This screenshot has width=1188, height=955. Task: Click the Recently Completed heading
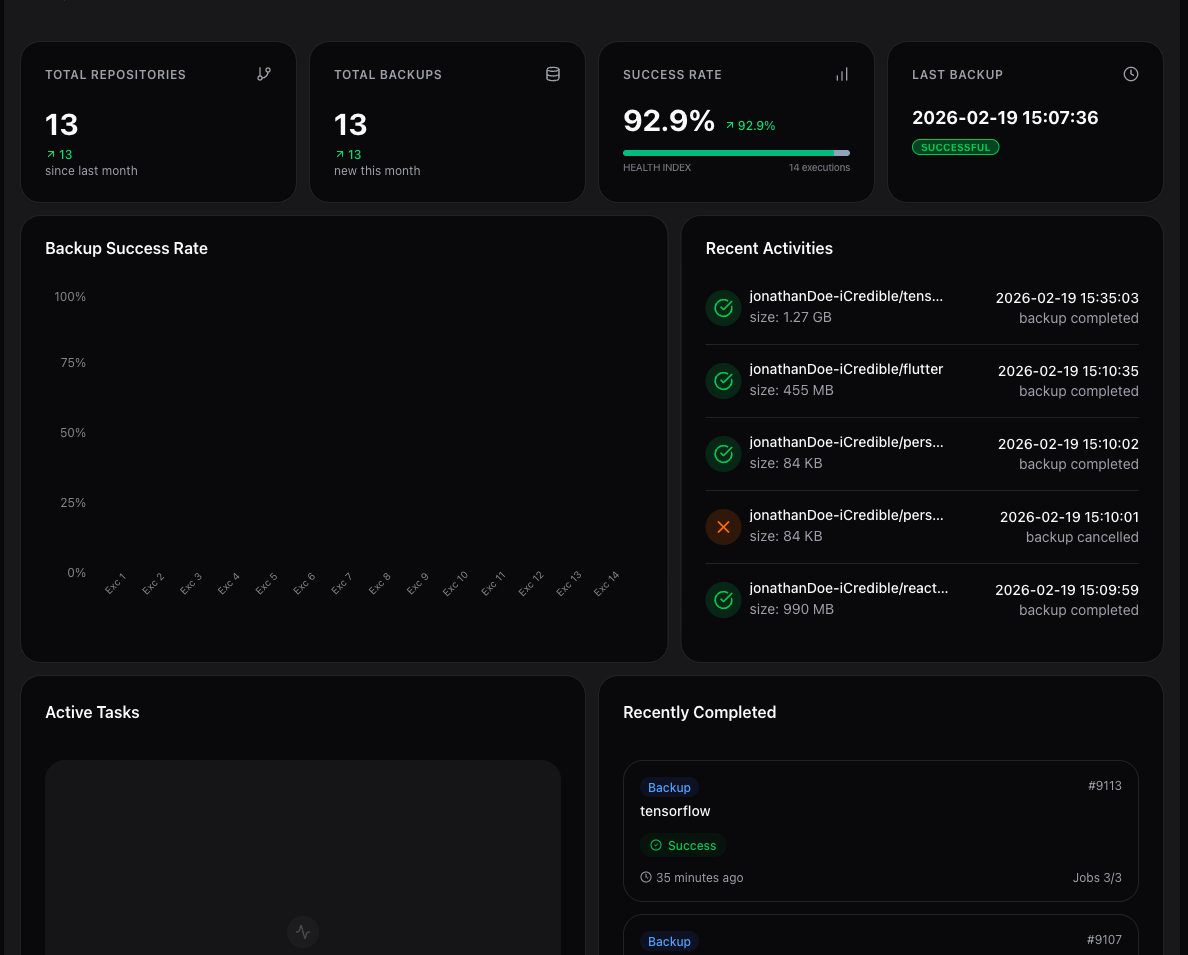pos(699,712)
